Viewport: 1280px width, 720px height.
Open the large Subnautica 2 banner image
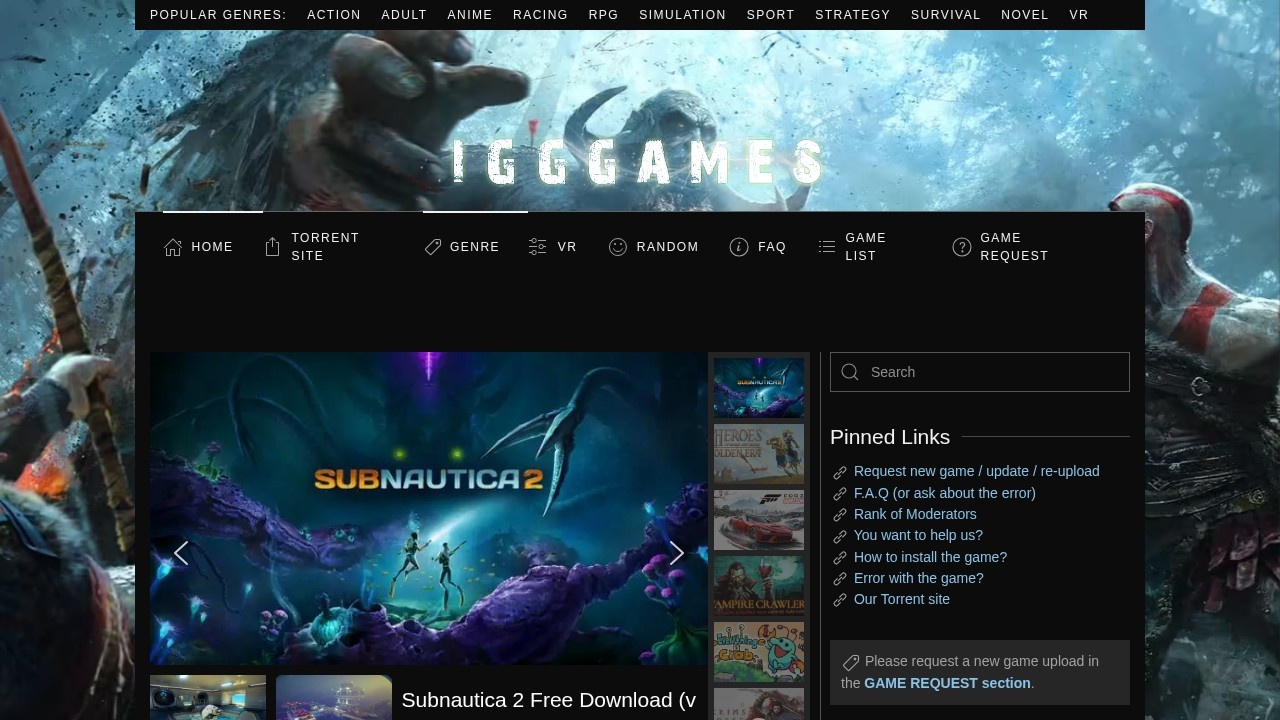point(429,508)
